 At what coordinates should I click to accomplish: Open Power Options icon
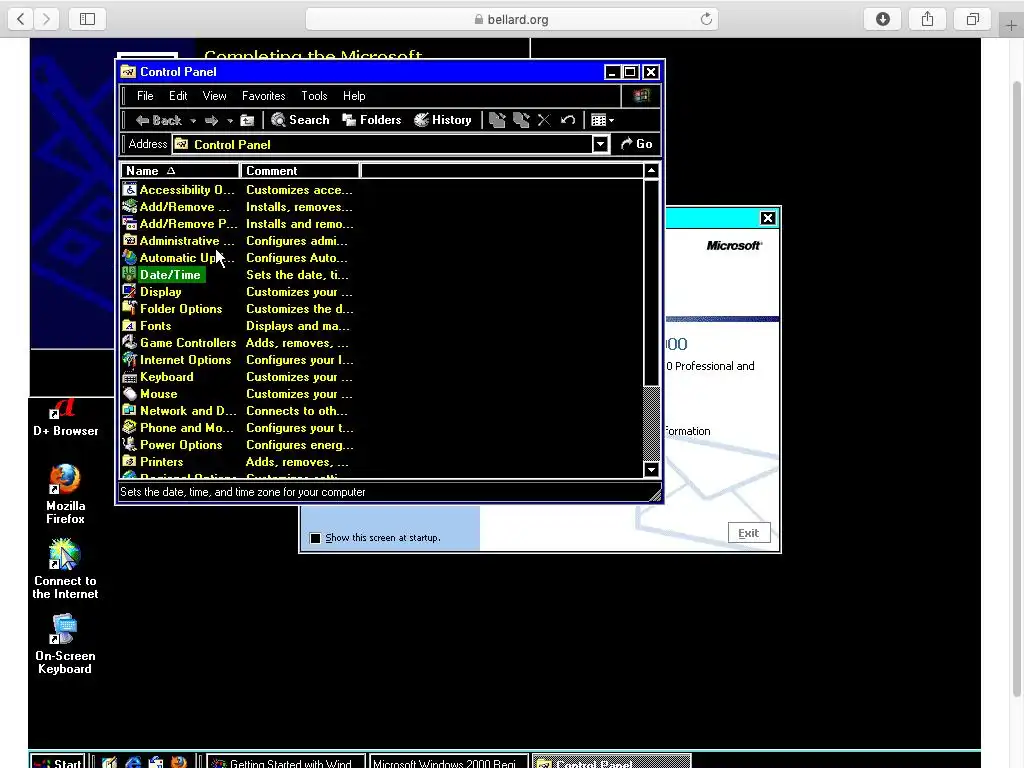(x=130, y=444)
